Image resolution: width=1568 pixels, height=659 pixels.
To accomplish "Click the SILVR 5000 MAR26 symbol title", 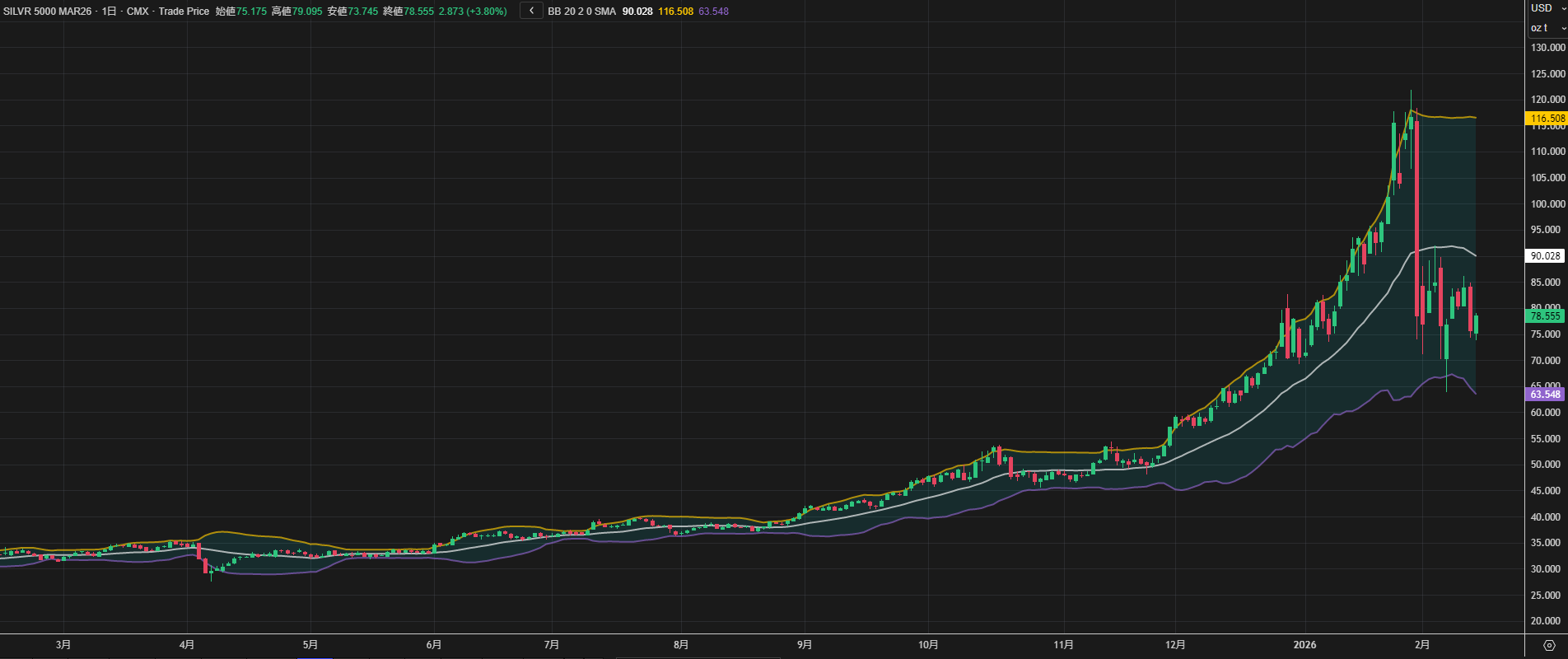I will click(x=49, y=12).
